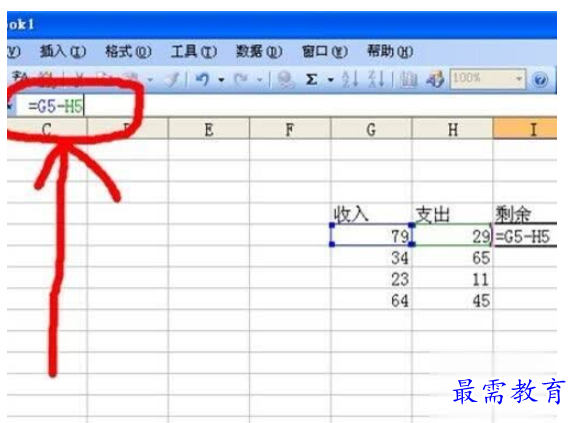Open the 工具 (Tools) menu
Image resolution: width=574 pixels, height=423 pixels.
pos(194,52)
